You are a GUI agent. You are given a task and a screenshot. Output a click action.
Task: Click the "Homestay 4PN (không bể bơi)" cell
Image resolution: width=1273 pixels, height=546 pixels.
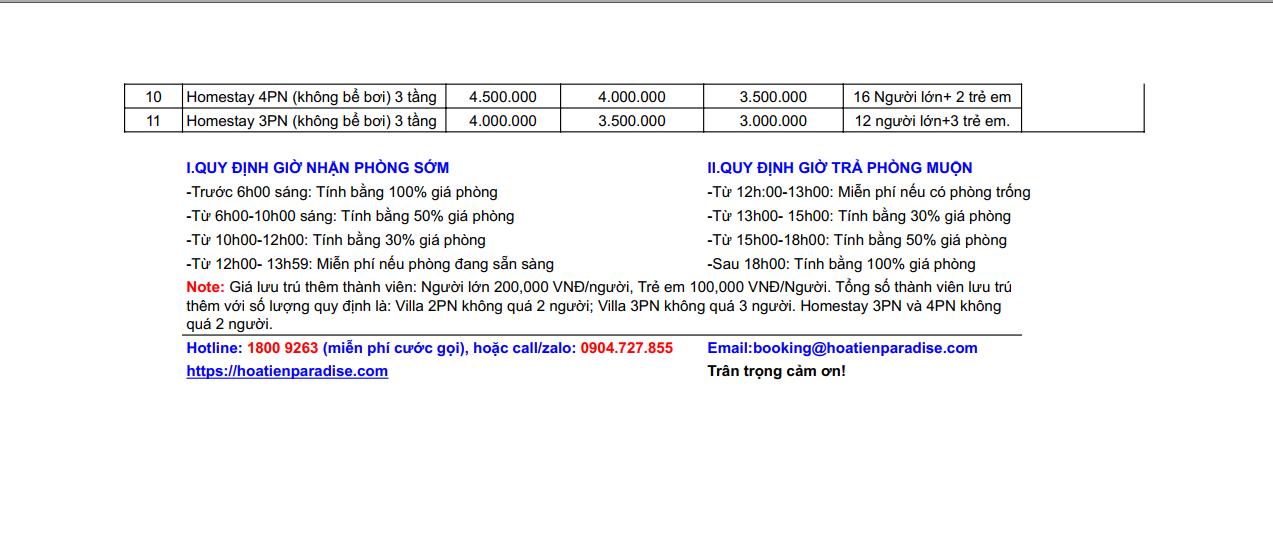[311, 97]
